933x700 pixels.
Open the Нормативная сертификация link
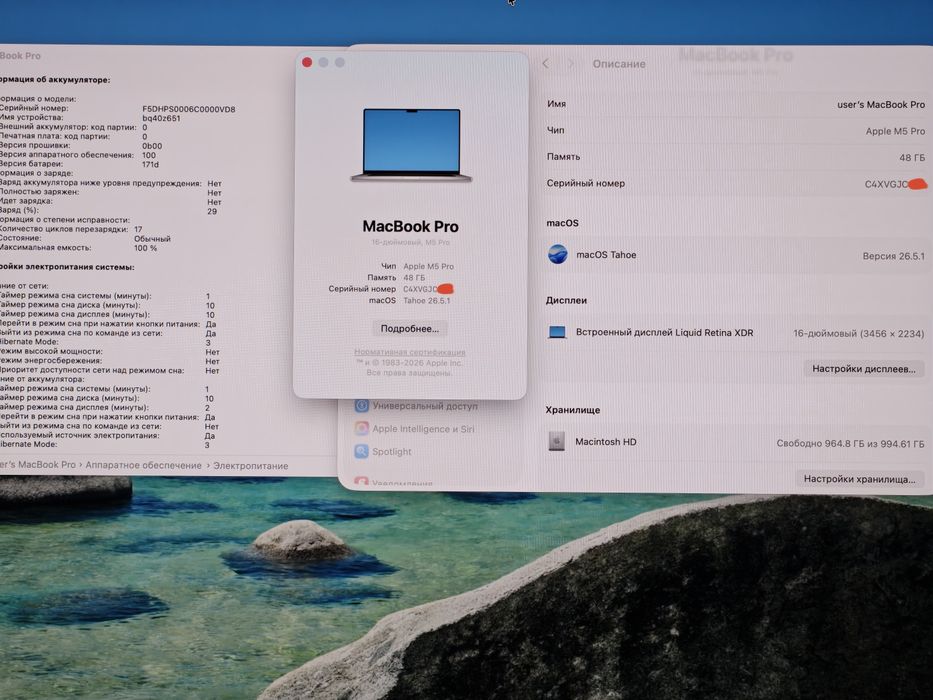pyautogui.click(x=410, y=352)
